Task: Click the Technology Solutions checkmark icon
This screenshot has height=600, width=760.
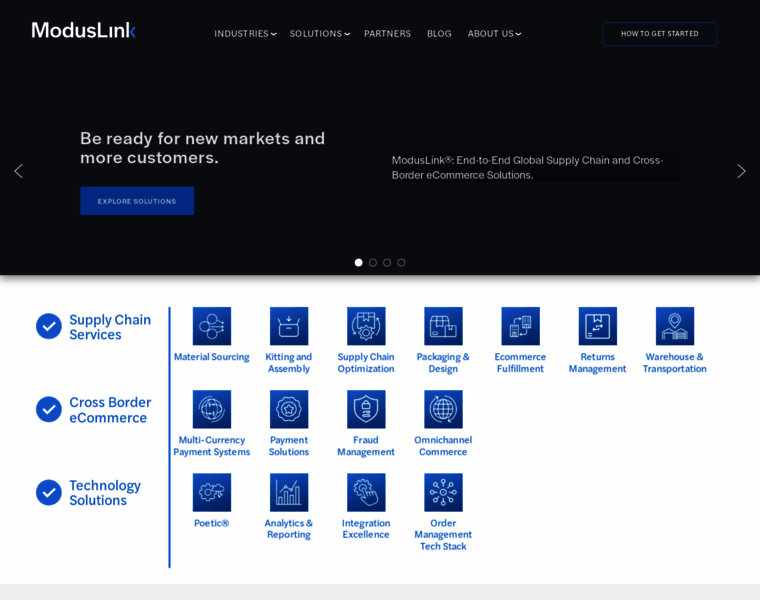Action: tap(49, 492)
